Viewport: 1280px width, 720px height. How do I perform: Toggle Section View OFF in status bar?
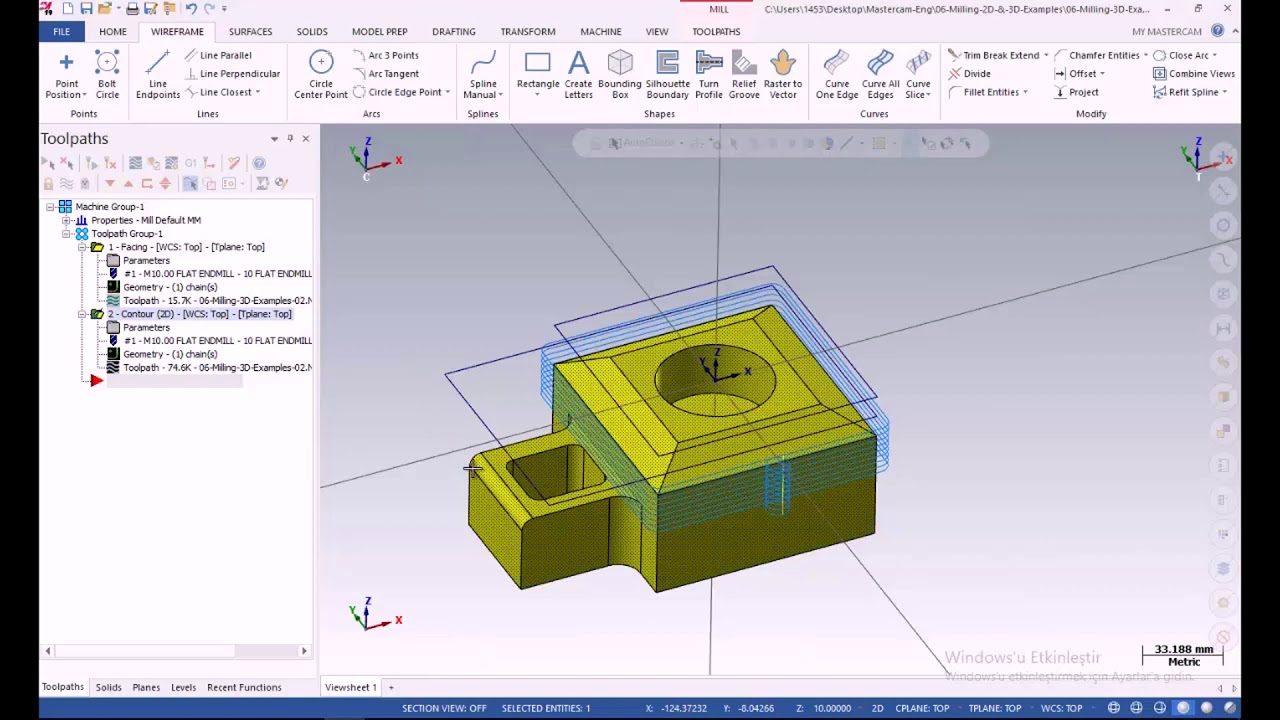click(444, 708)
